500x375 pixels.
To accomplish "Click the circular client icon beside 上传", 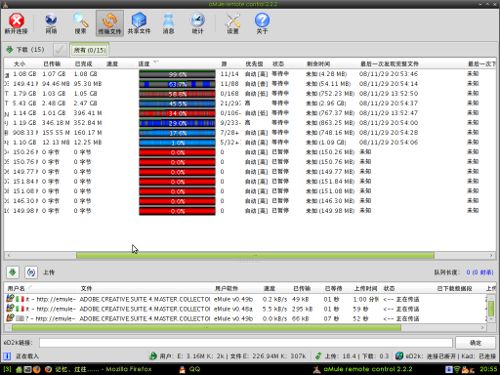I will [31, 272].
